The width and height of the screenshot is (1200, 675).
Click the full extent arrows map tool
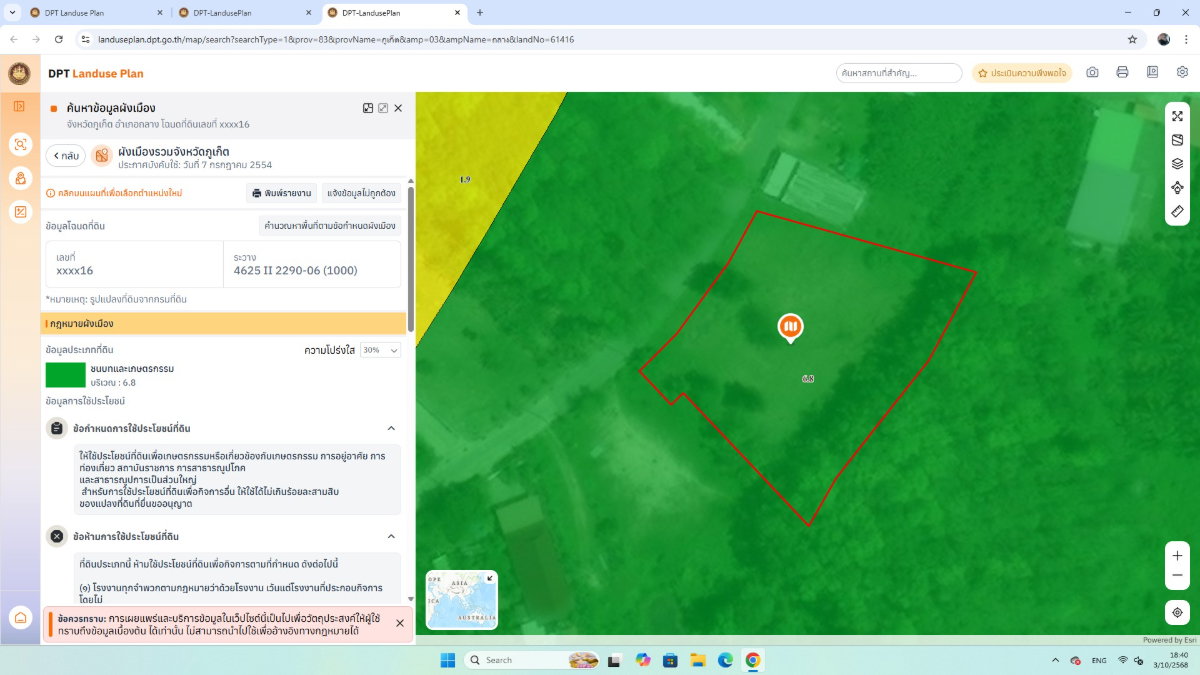pos(1177,116)
